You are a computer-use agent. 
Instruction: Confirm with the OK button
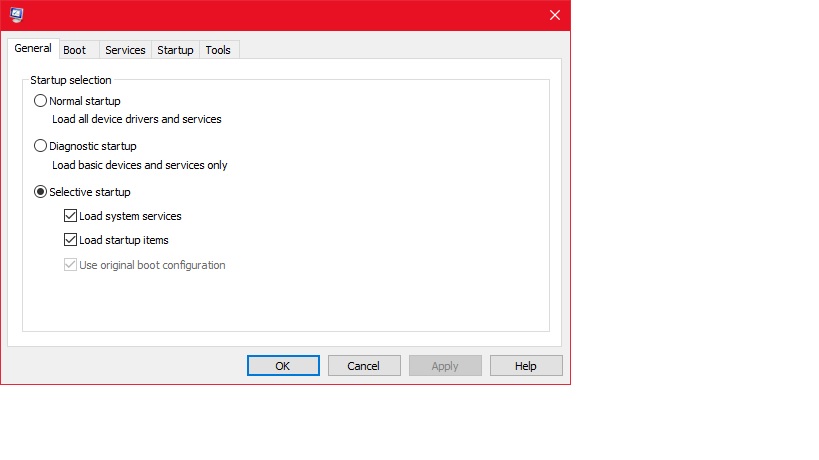click(x=283, y=365)
